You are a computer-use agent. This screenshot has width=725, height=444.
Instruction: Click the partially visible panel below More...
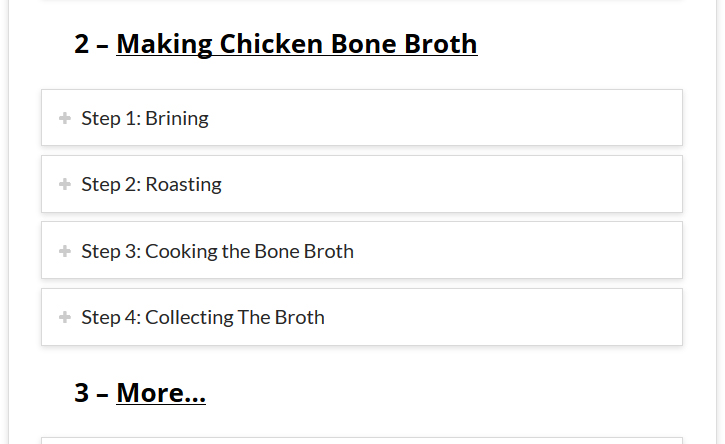point(361,440)
